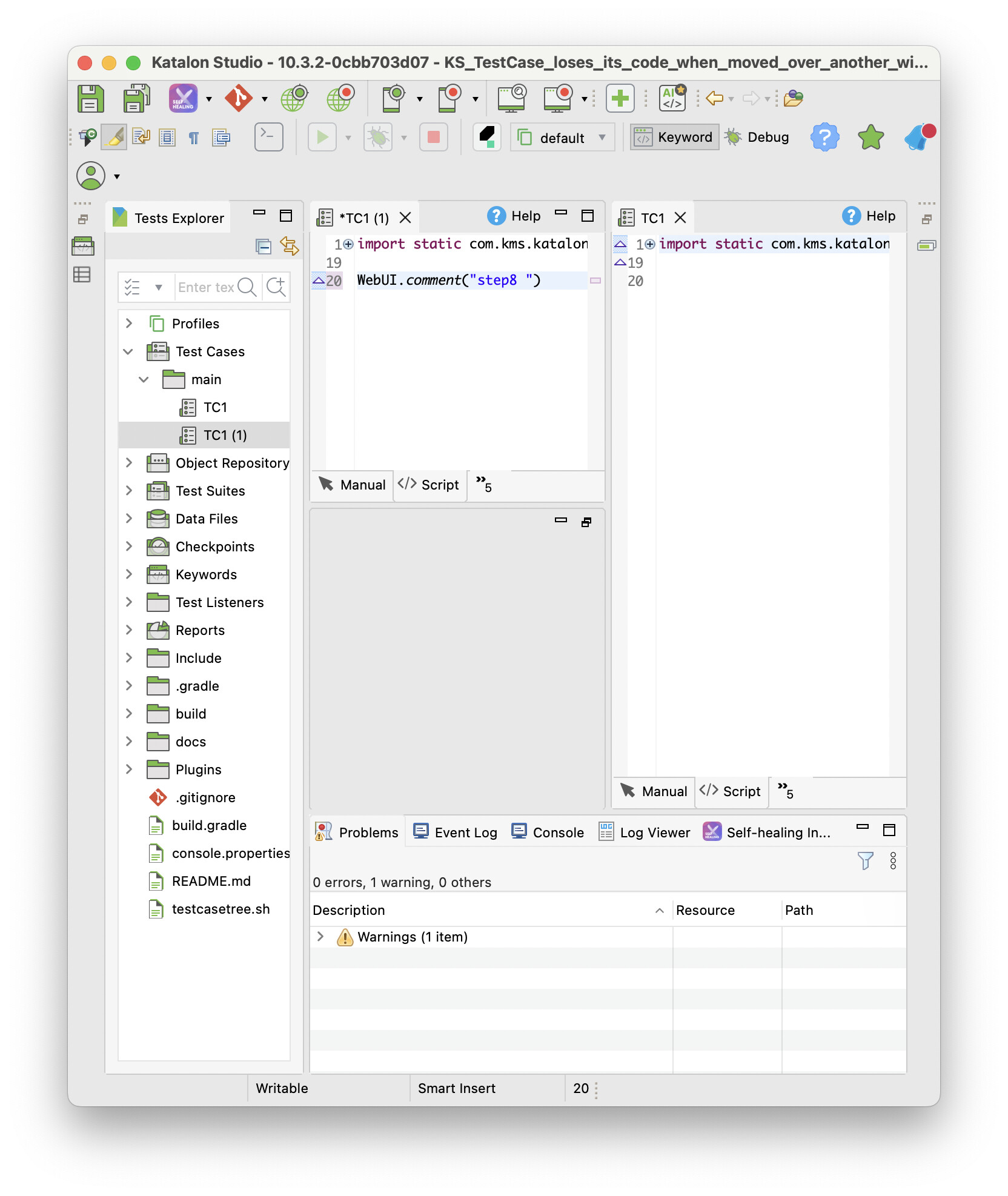Click the Debug bug run icon

[378, 138]
